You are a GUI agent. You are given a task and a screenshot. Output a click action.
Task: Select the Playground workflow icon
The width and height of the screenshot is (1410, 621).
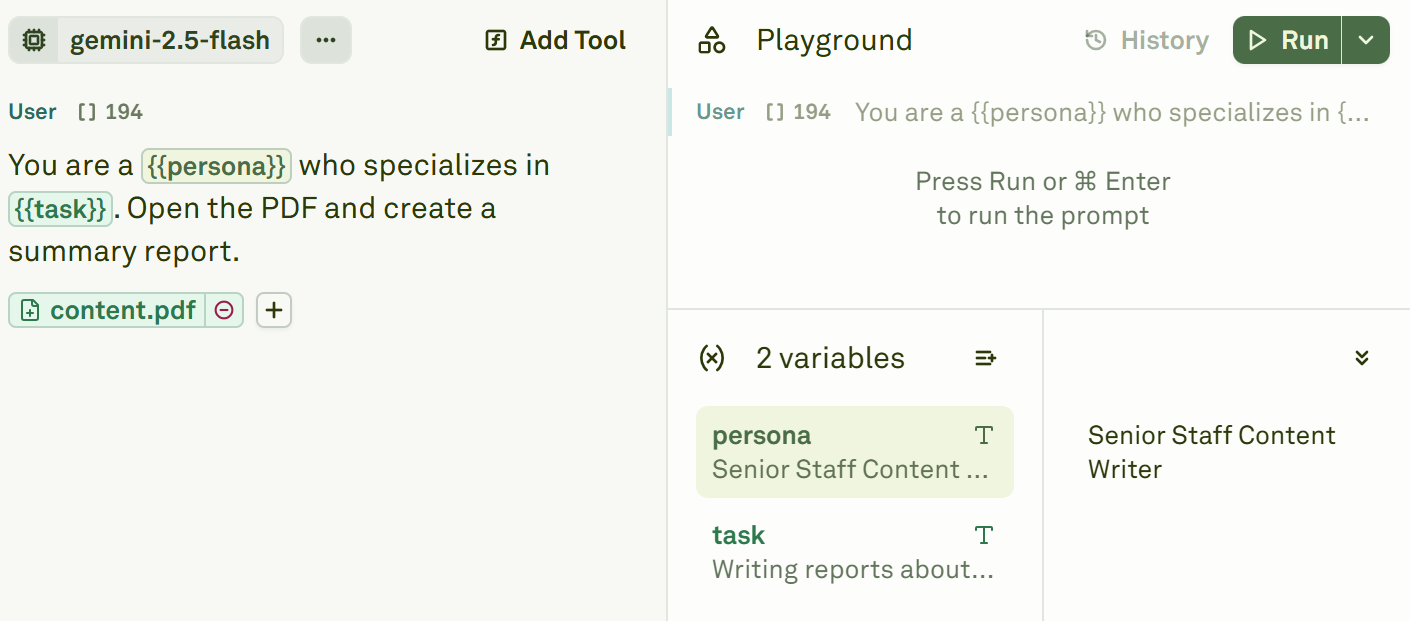click(713, 39)
